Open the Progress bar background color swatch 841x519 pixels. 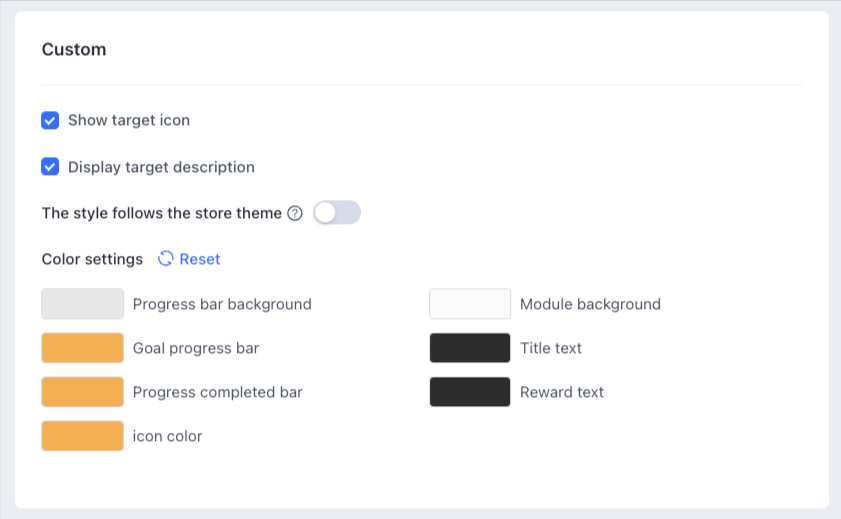click(82, 304)
